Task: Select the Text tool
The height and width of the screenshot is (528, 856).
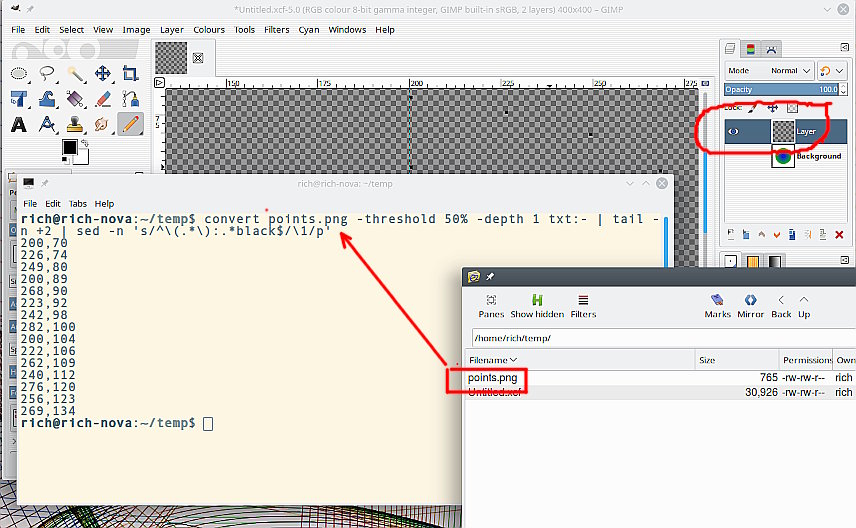Action: coord(19,124)
